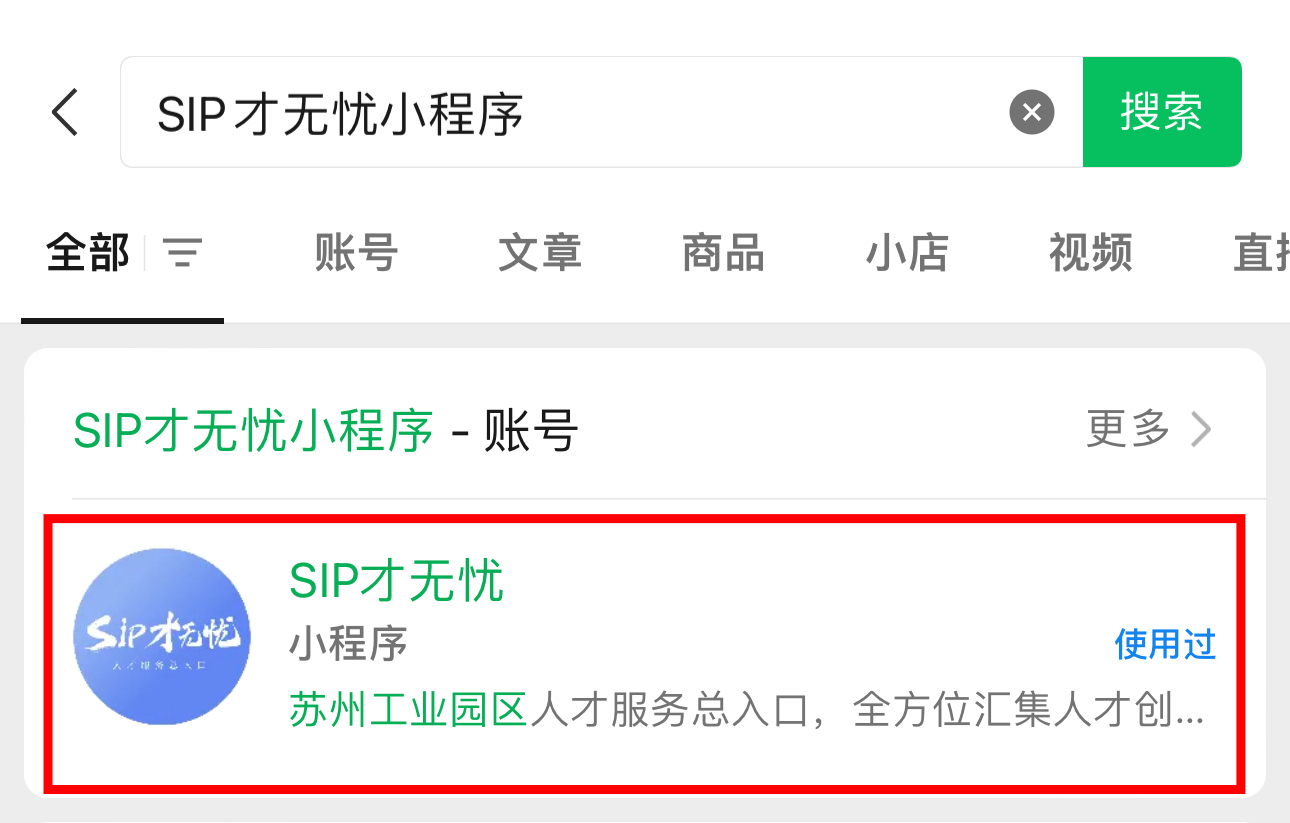Open the SIP才无忧 result title
1290x823 pixels.
(x=397, y=581)
